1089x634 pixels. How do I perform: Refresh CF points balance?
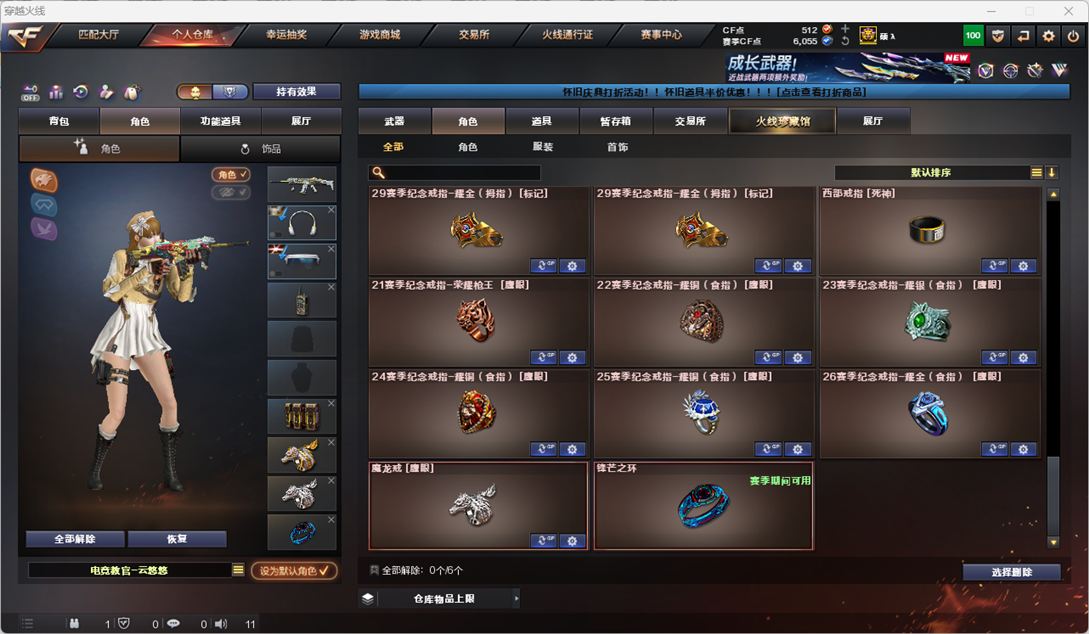845,41
